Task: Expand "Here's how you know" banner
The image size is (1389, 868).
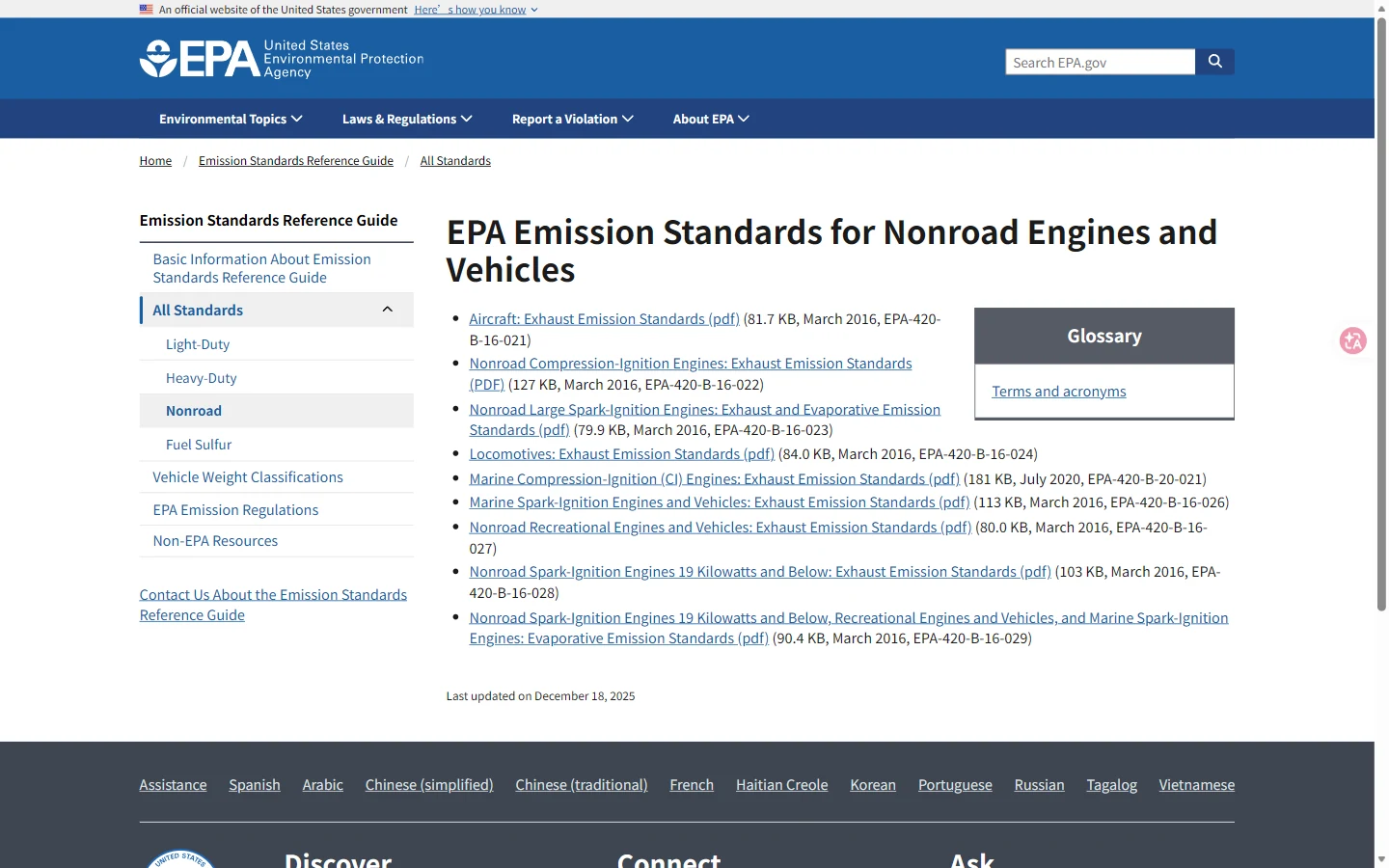Action: [476, 10]
